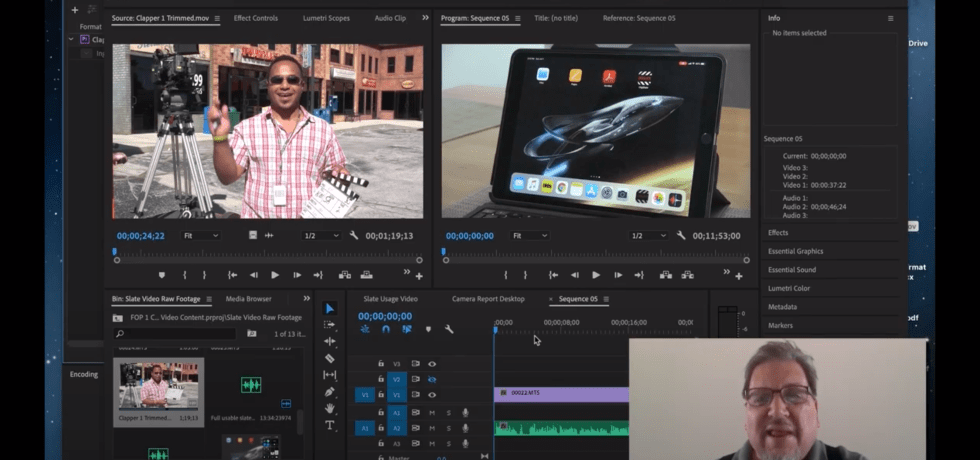Select the Clapper 1 Trimmed thumbnail
980x460 pixels.
[158, 386]
